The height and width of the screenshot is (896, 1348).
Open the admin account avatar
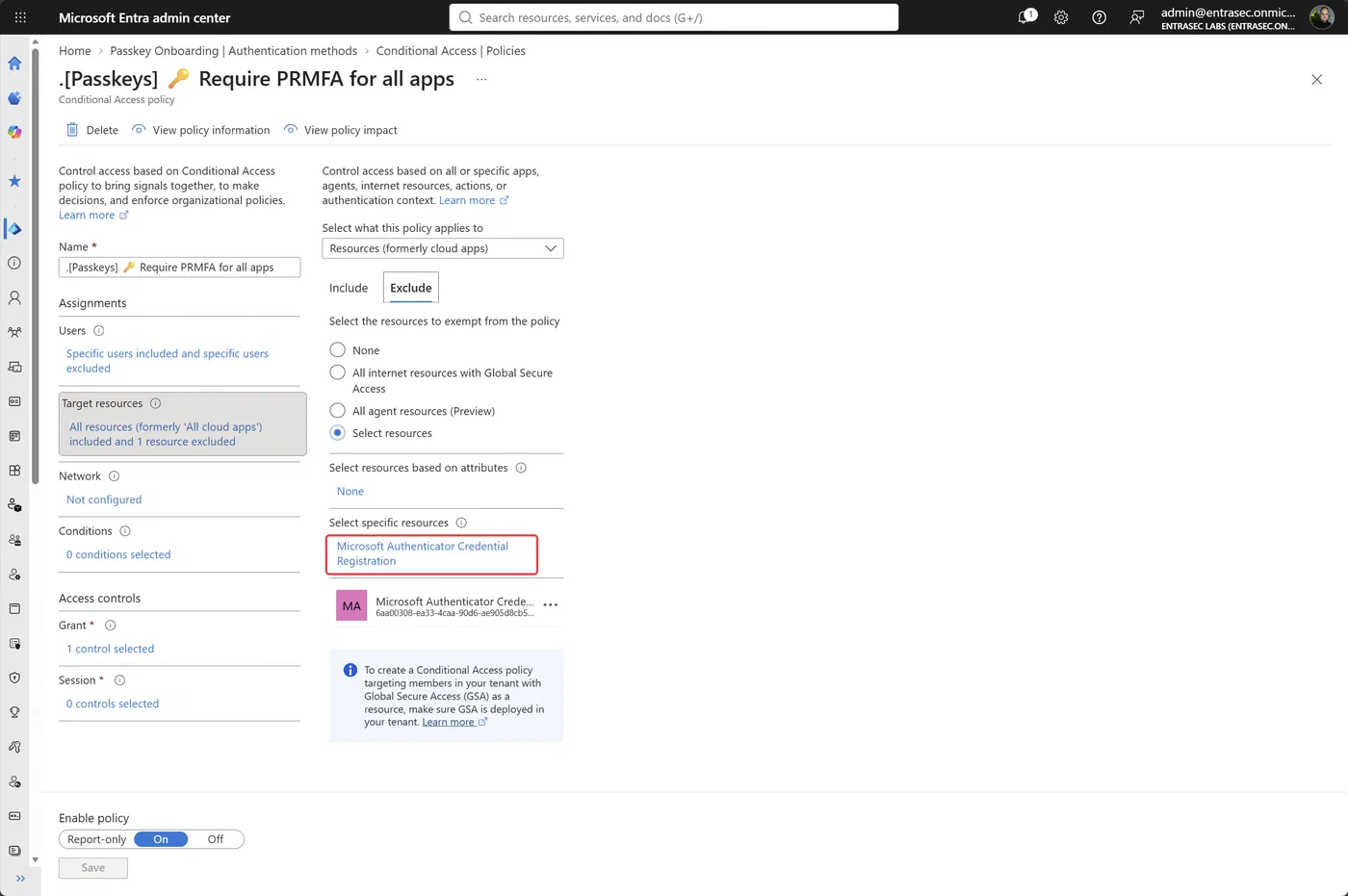click(1321, 17)
